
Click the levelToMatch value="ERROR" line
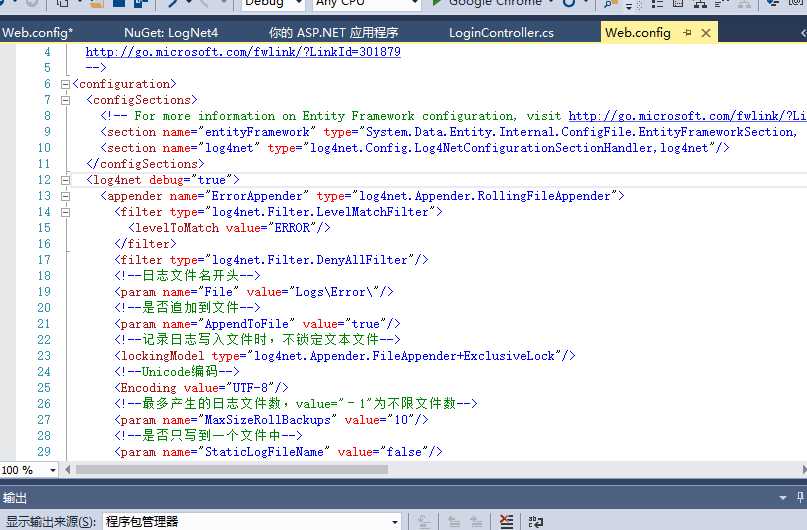click(230, 228)
